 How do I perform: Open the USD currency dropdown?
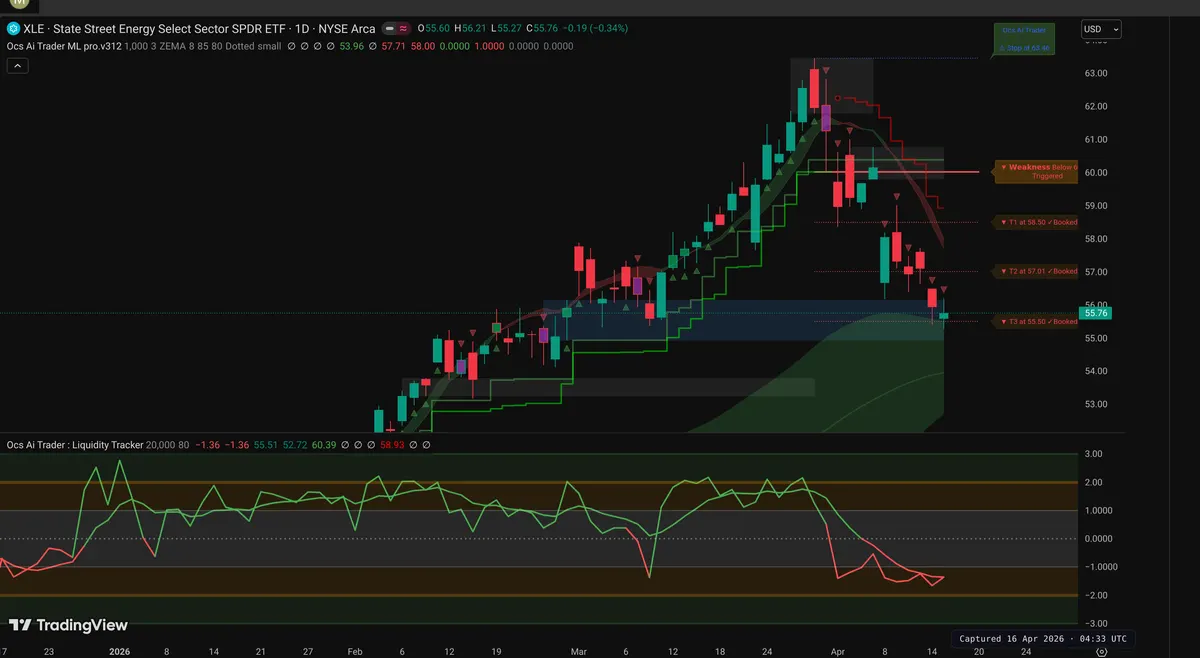pos(1101,29)
